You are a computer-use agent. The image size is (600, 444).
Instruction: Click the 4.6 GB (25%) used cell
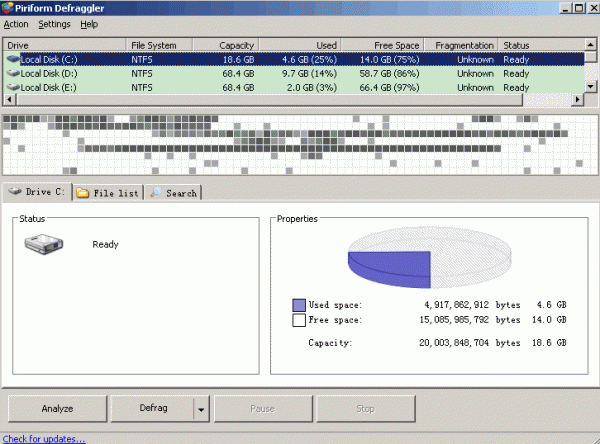[x=309, y=59]
